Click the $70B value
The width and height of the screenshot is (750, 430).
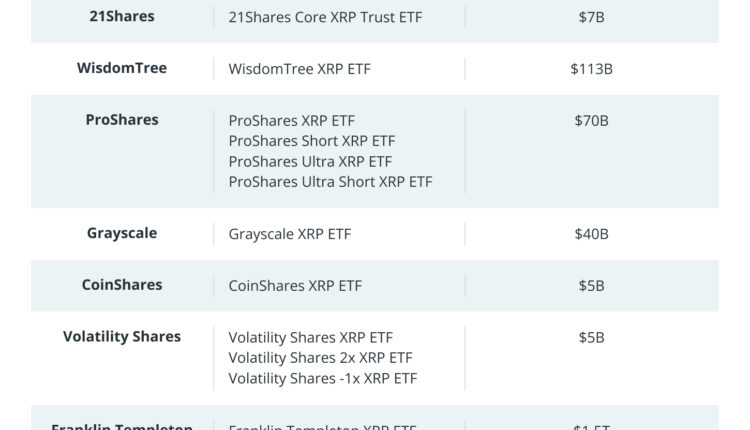[591, 121]
